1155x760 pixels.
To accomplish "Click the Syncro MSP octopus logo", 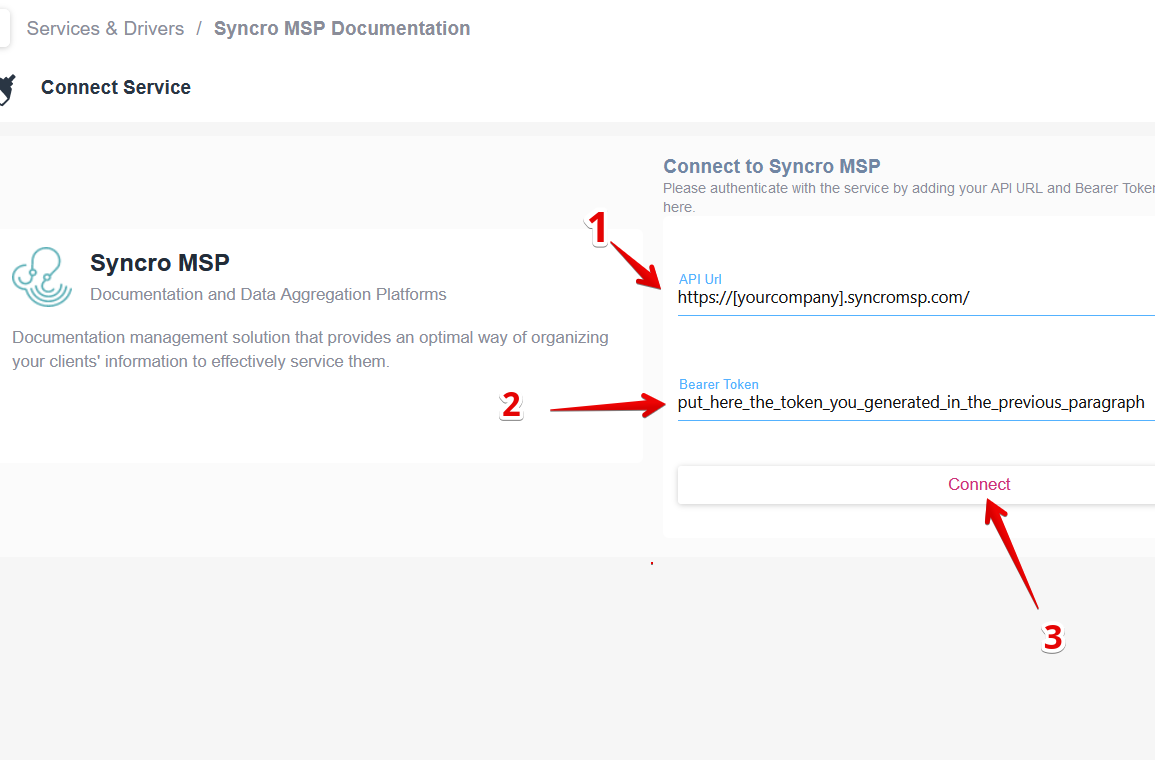I will tap(42, 277).
